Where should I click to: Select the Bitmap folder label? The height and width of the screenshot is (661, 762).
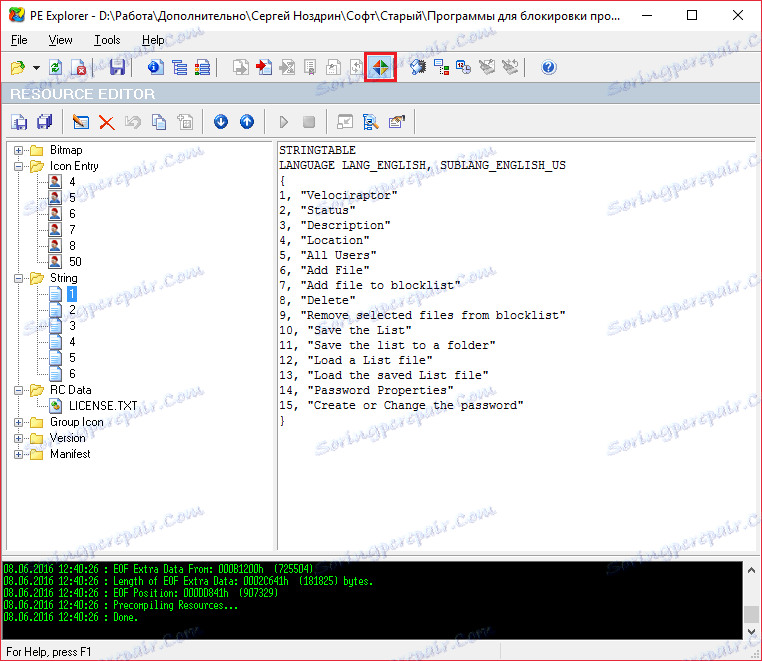click(66, 150)
